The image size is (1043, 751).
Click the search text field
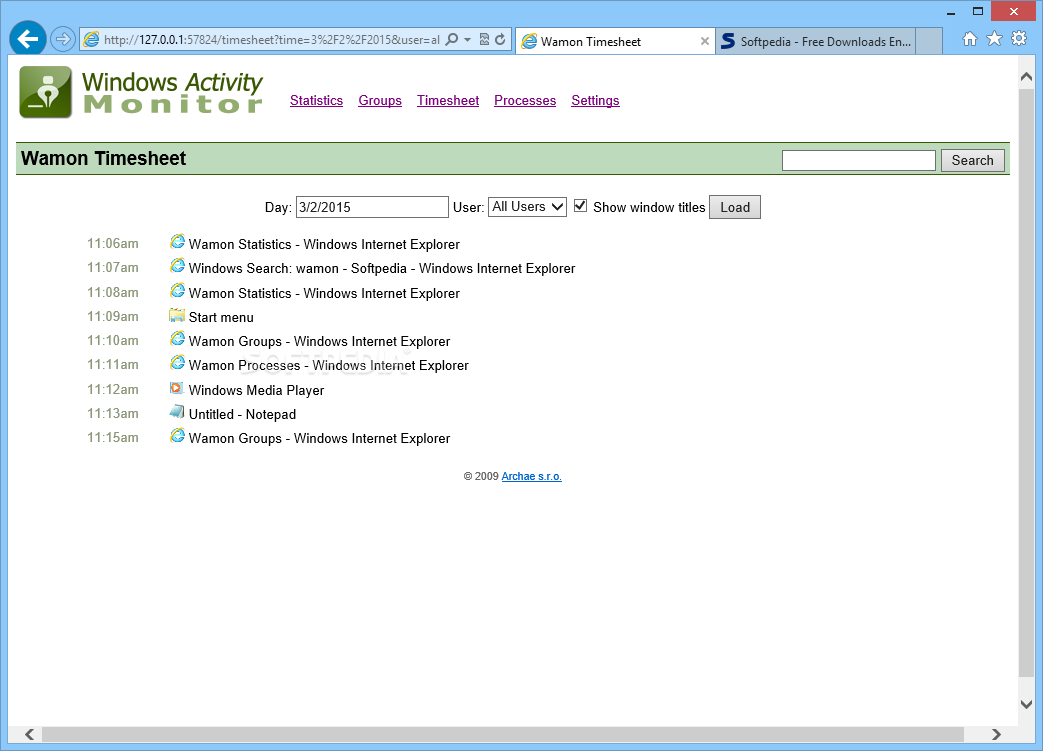pyautogui.click(x=859, y=160)
